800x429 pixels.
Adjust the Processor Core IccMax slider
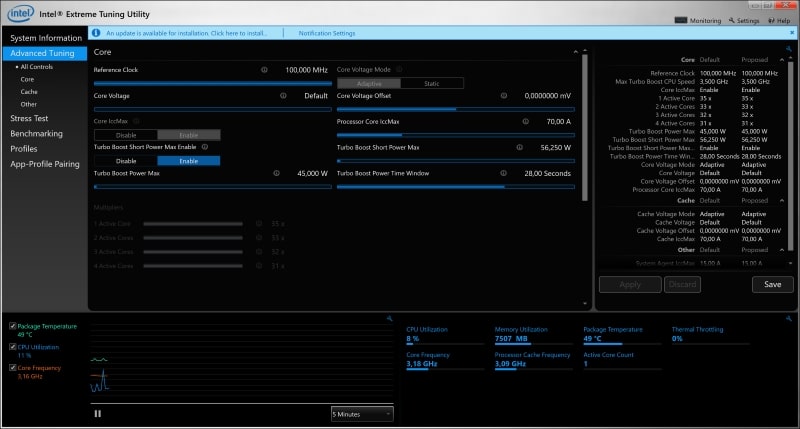pyautogui.click(x=456, y=135)
